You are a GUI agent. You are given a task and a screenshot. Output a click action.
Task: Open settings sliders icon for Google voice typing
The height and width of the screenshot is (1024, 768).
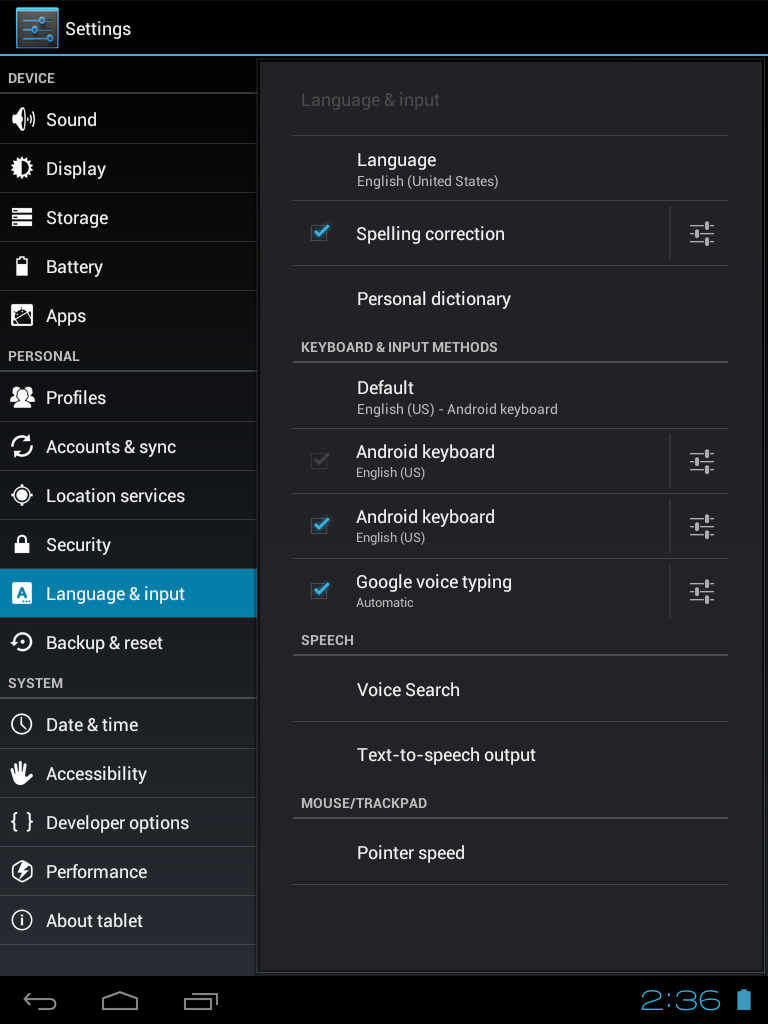click(x=702, y=591)
